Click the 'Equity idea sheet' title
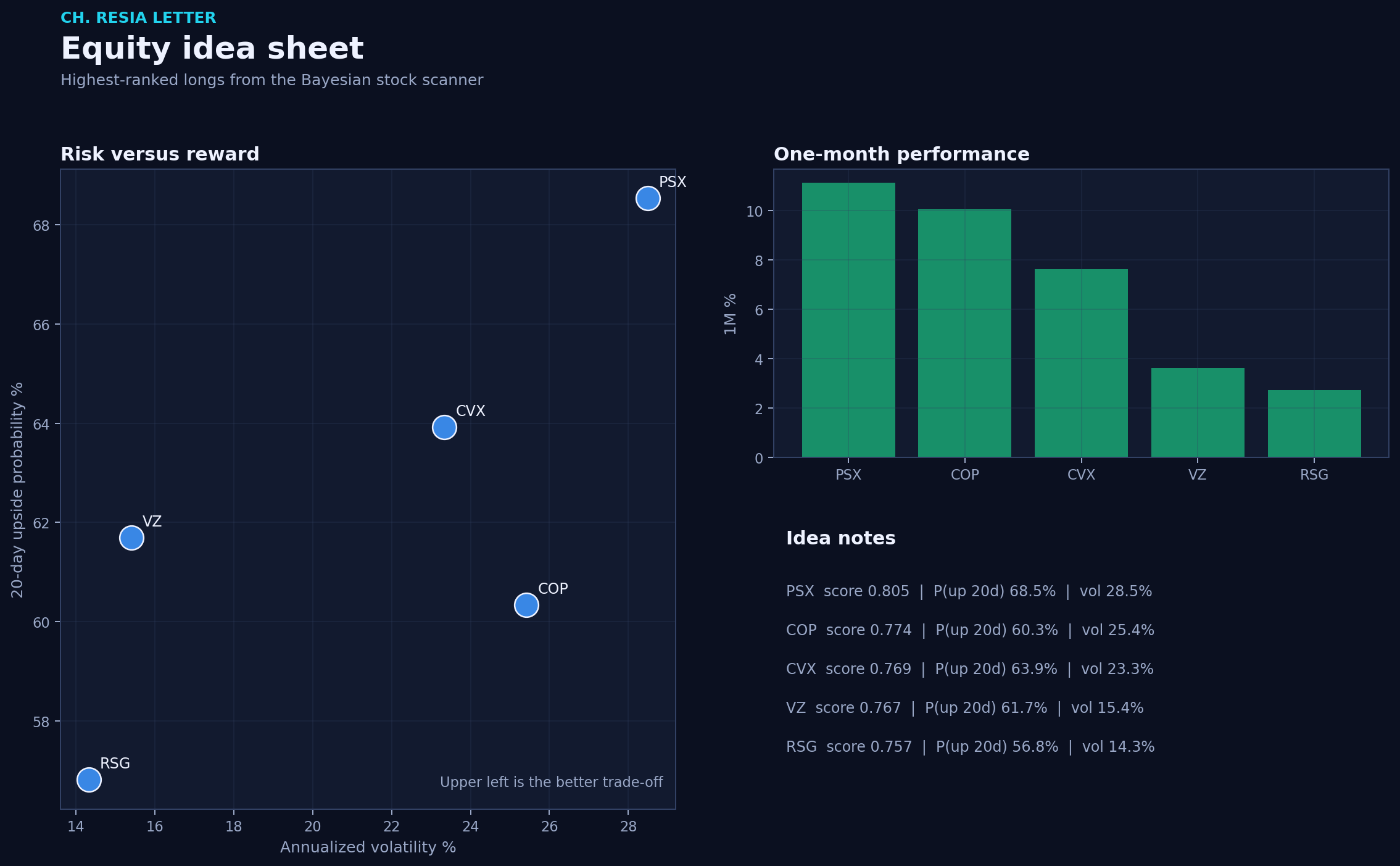This screenshot has width=1400, height=866. point(212,49)
